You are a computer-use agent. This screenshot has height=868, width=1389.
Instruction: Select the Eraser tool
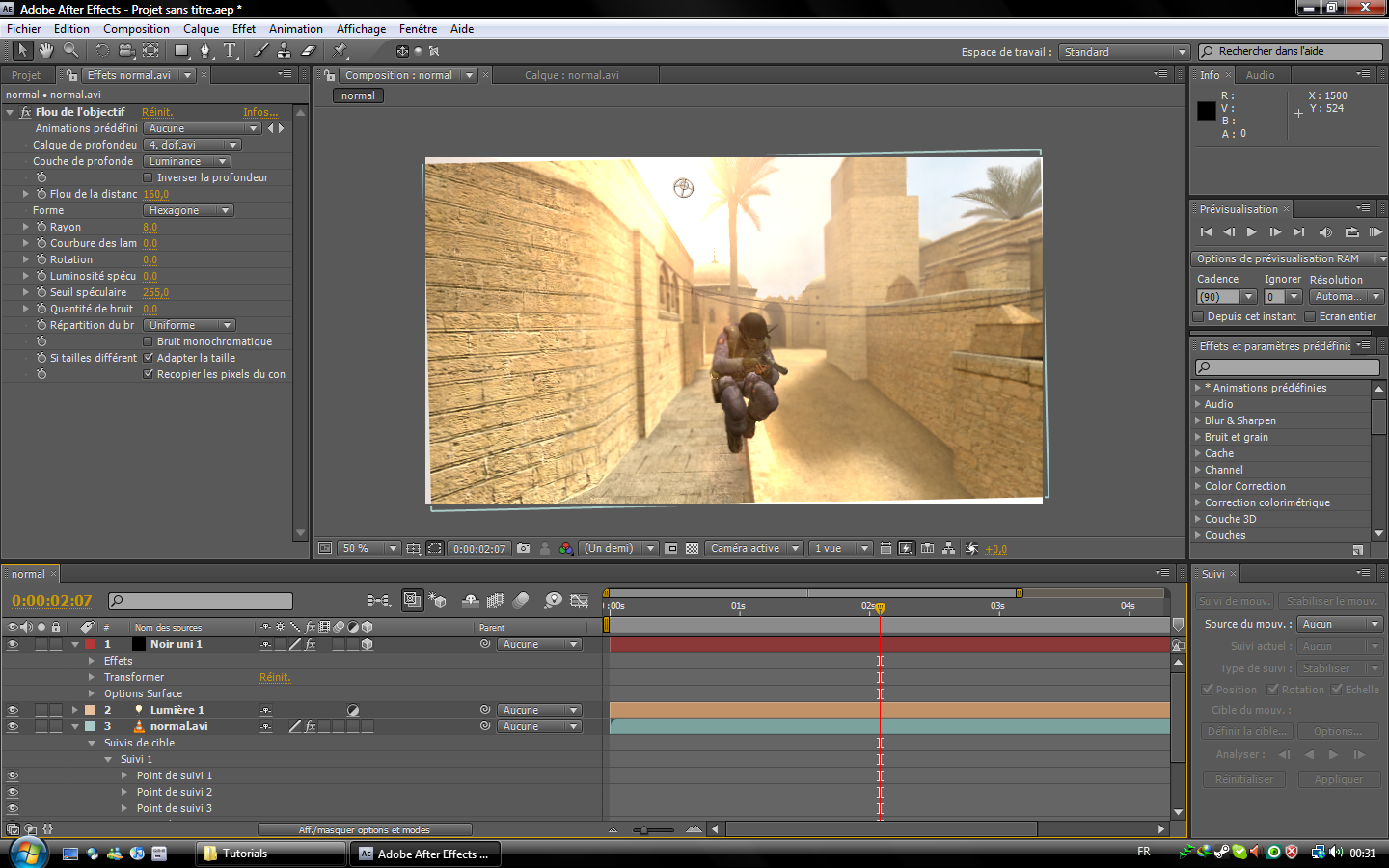[309, 50]
